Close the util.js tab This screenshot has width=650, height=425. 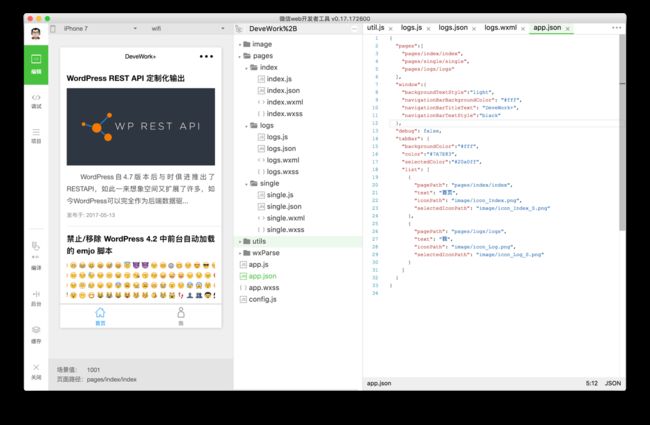pyautogui.click(x=390, y=29)
